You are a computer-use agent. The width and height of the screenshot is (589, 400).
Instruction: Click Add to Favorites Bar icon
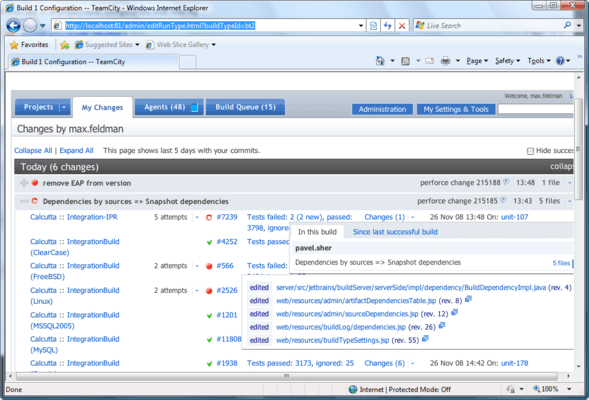65,45
